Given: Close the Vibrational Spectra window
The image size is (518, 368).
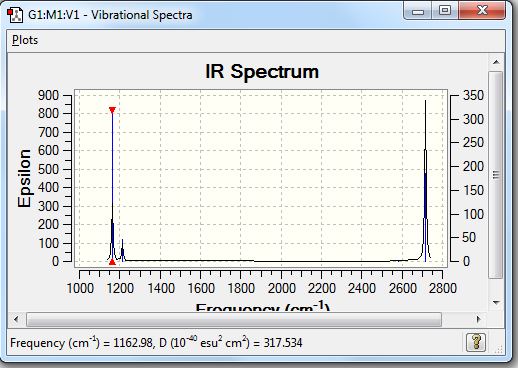Looking at the screenshot, I should [482, 11].
